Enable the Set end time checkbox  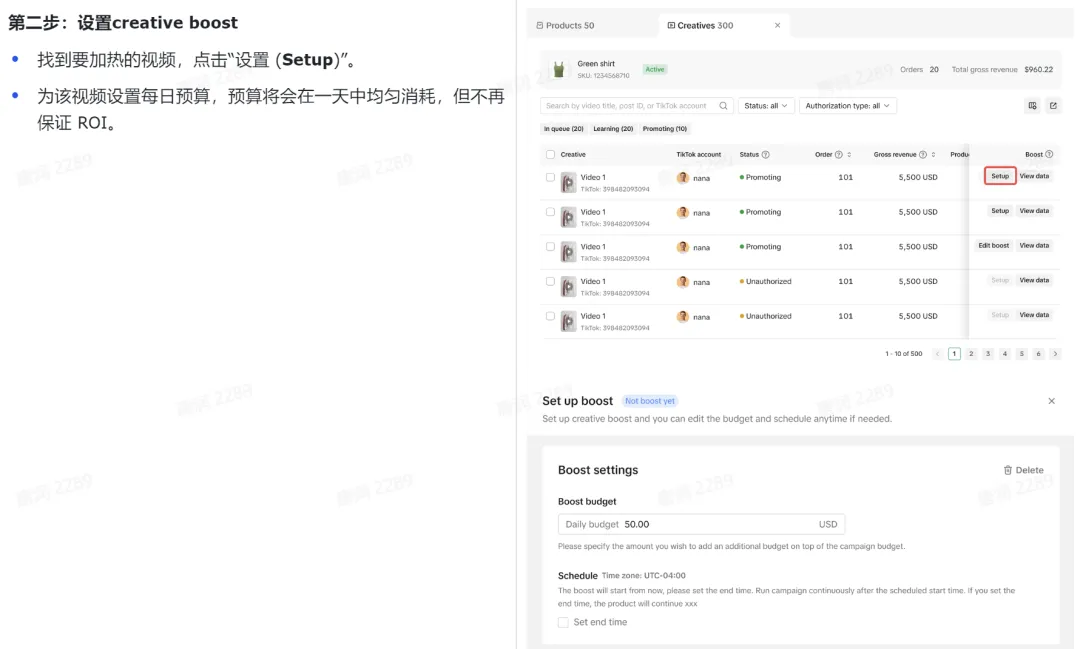click(x=564, y=622)
